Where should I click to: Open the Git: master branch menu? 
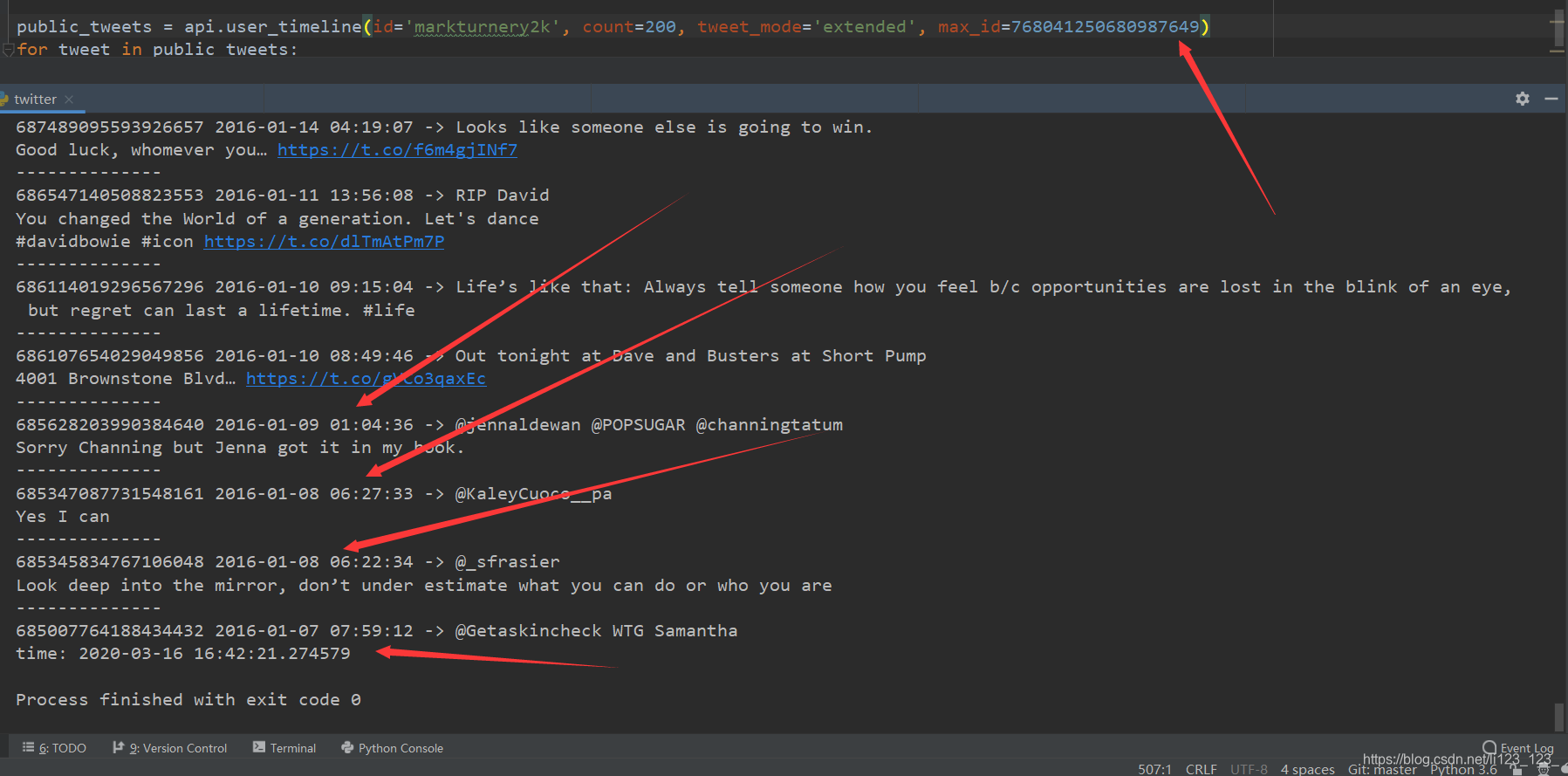[x=1382, y=769]
